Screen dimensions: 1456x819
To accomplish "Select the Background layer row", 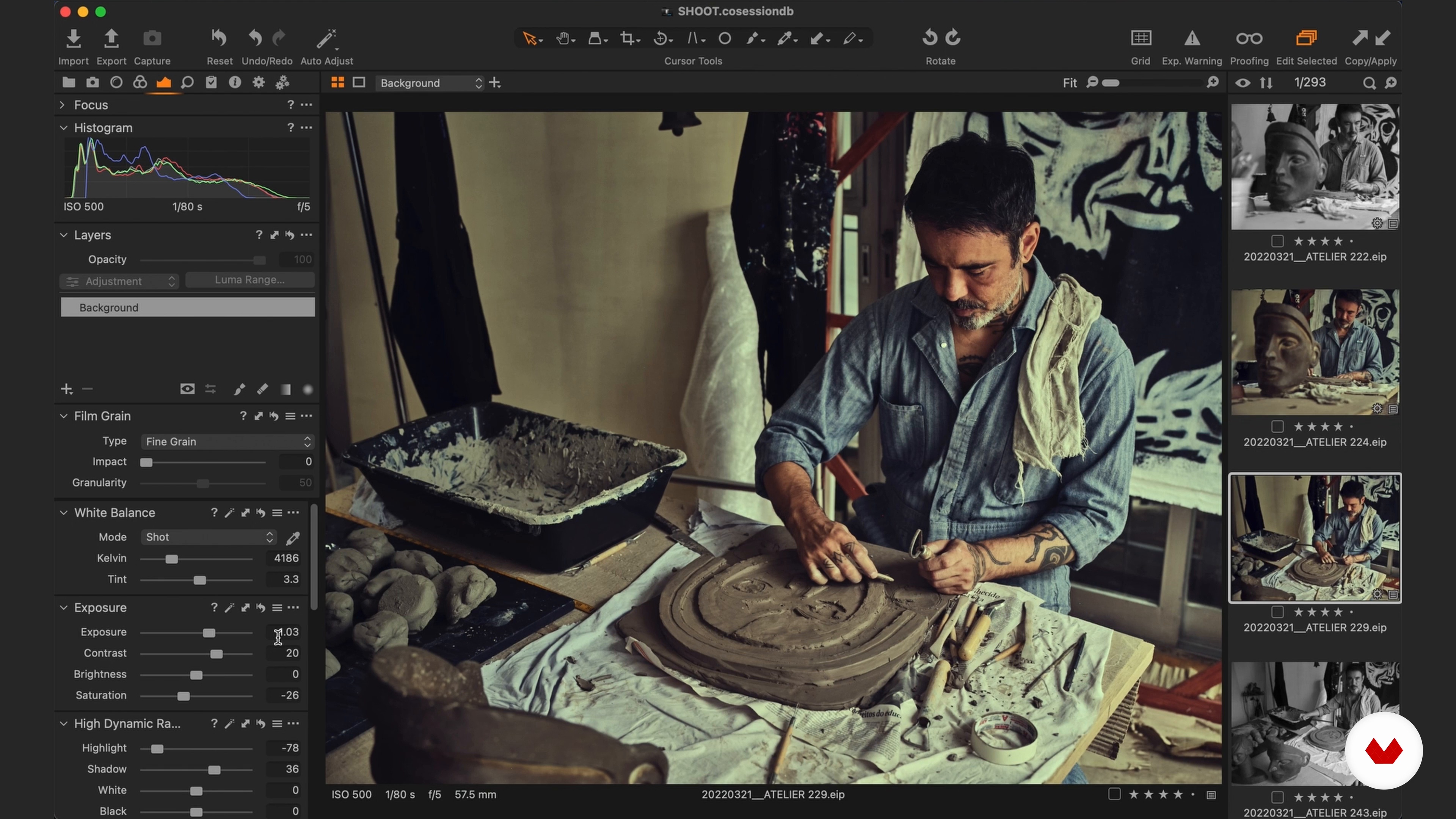I will tap(188, 308).
